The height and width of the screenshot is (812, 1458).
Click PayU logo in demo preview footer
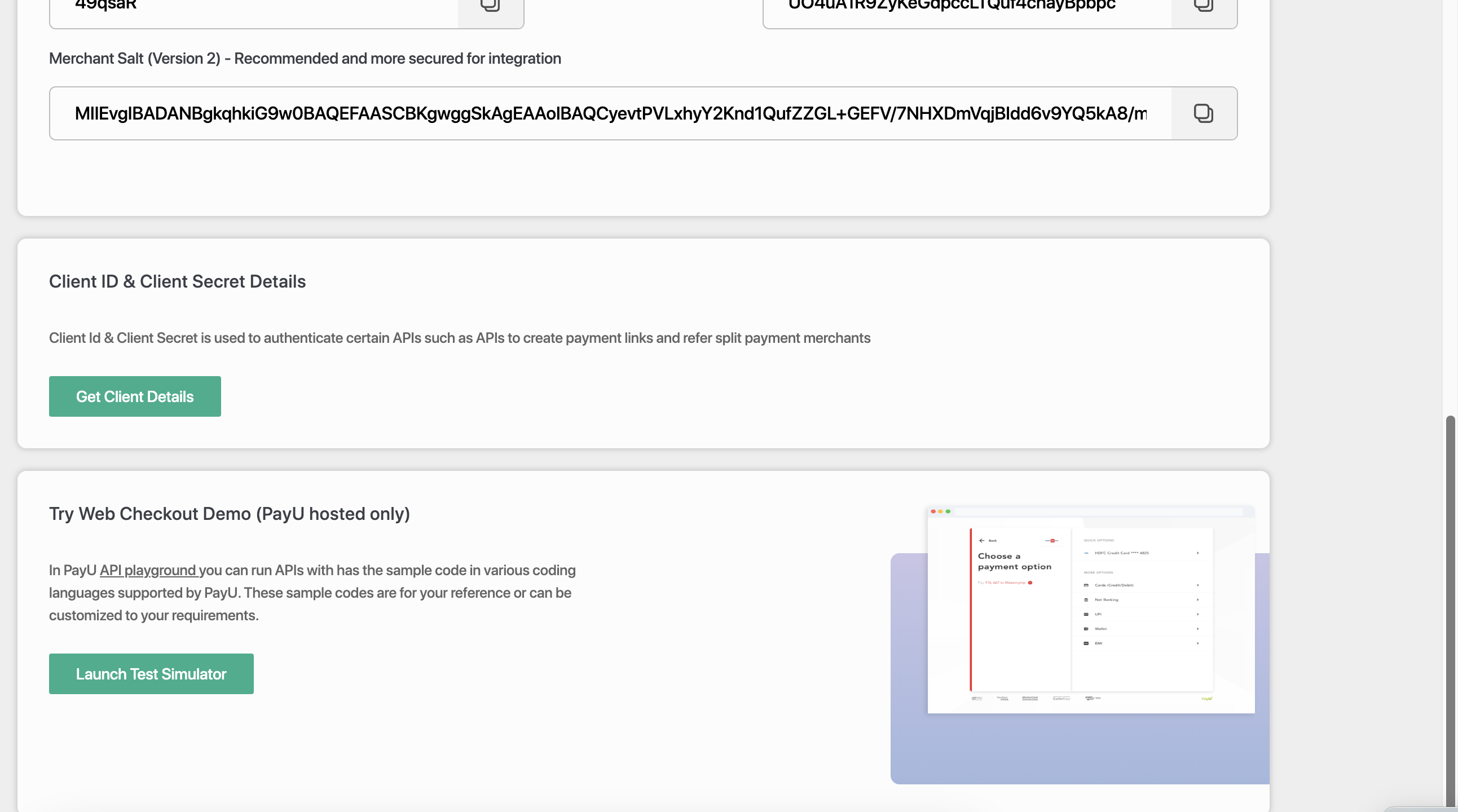click(1206, 699)
